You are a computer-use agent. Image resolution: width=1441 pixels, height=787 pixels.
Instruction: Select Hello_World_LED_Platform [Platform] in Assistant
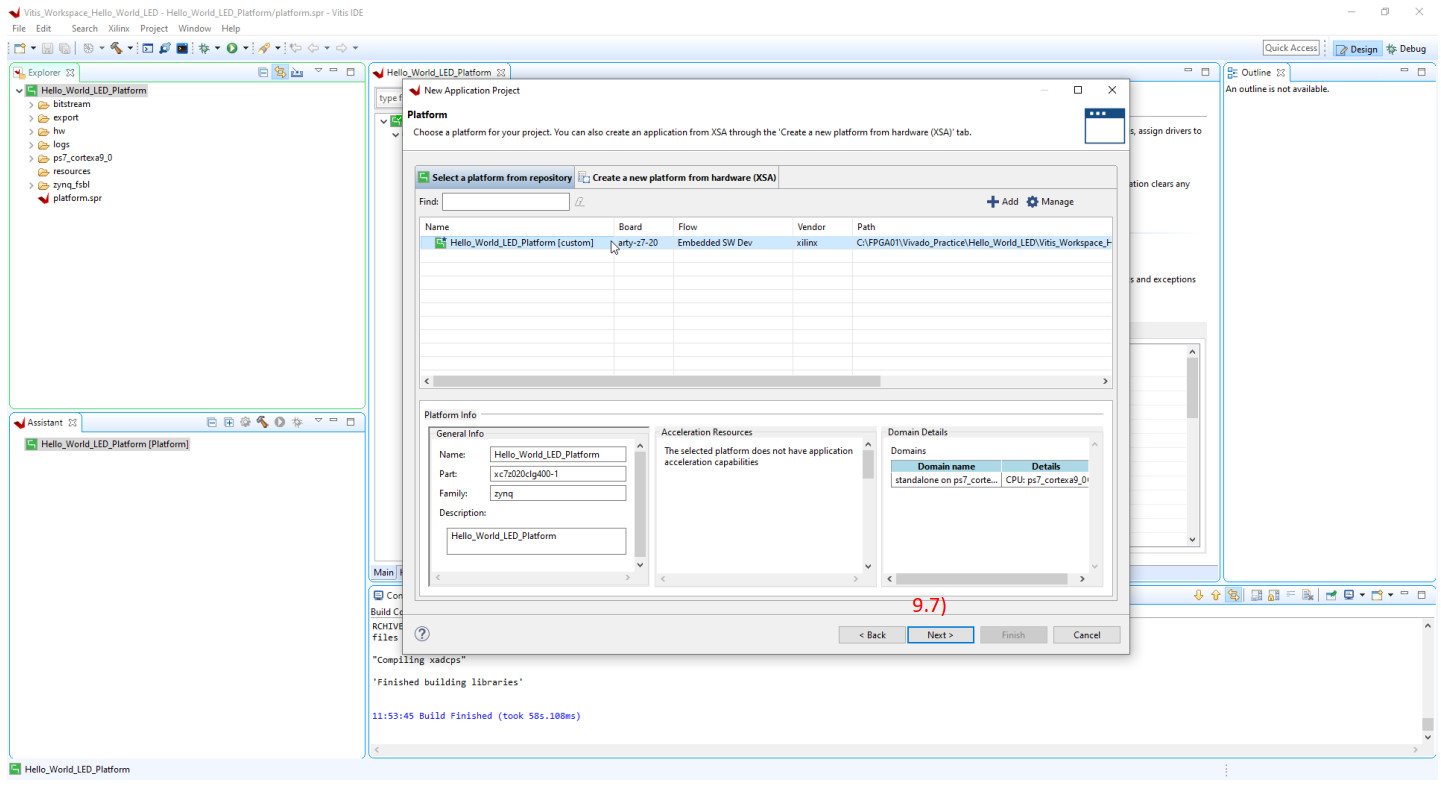(107, 444)
